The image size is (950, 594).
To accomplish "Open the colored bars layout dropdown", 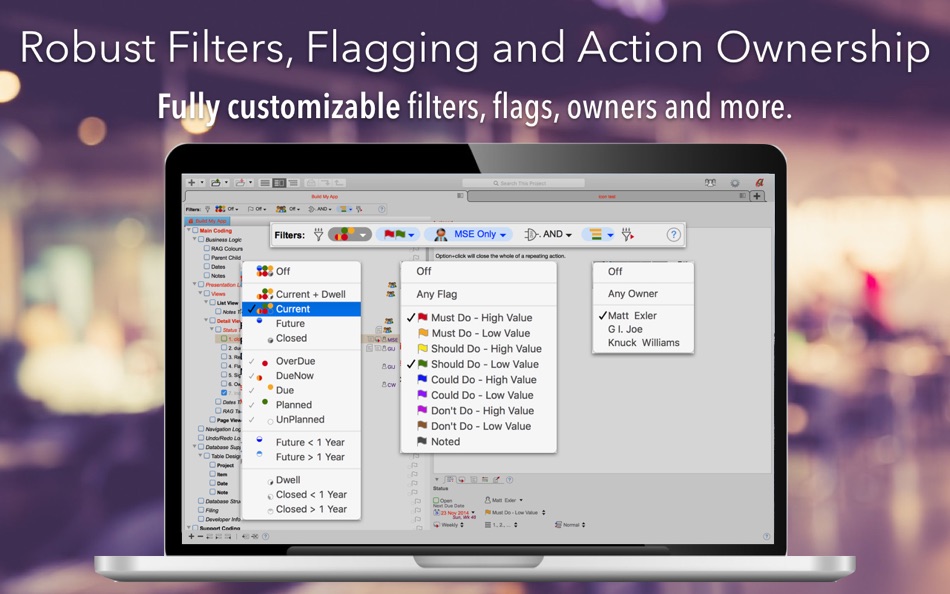I will (598, 235).
